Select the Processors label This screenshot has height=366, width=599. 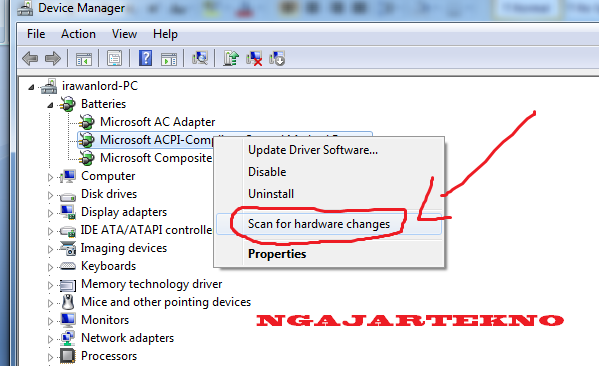109,356
